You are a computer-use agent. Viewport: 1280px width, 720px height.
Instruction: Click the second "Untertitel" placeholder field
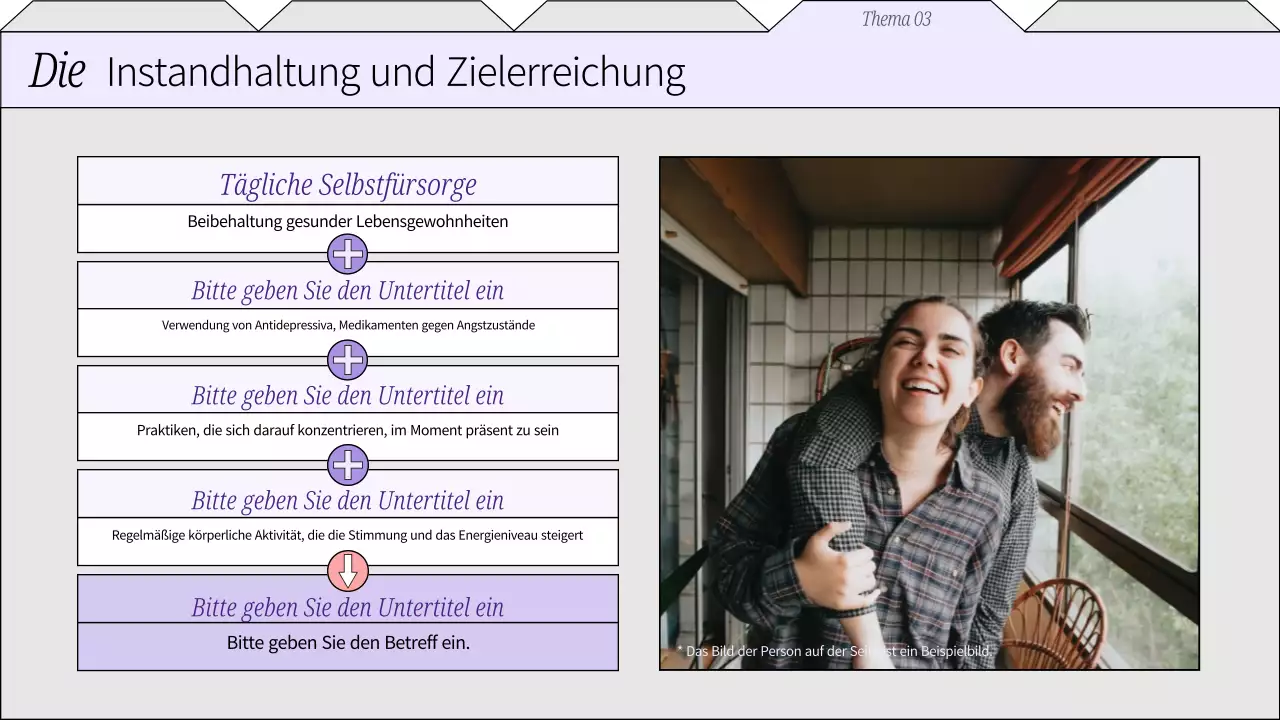pos(347,395)
